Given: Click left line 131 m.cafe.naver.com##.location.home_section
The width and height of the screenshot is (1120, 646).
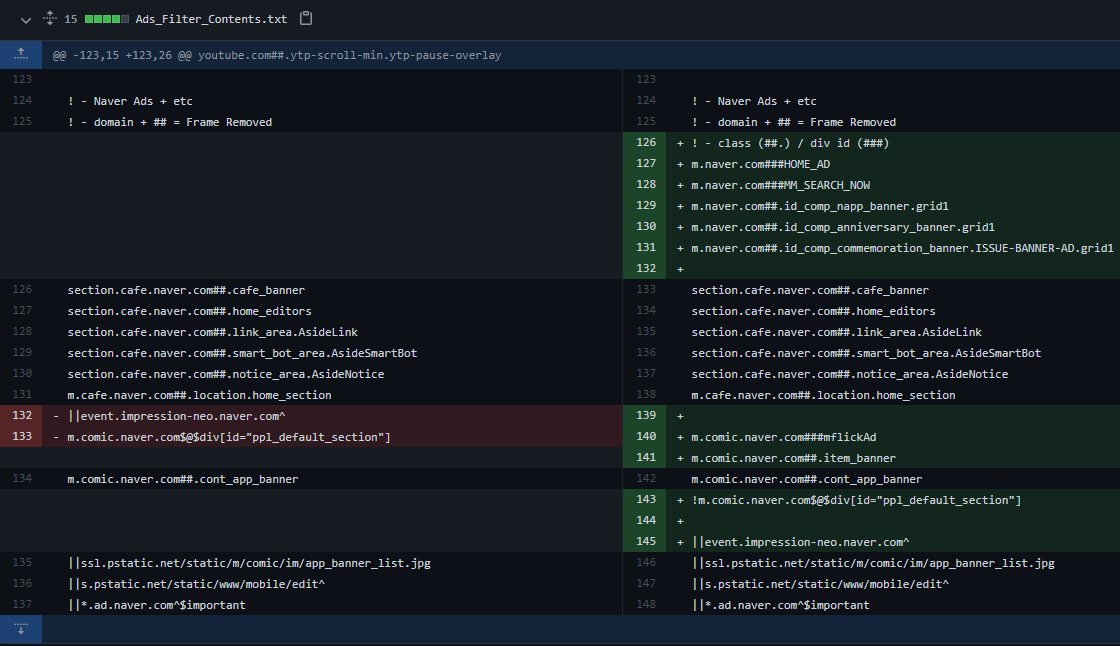Looking at the screenshot, I should (x=199, y=395).
